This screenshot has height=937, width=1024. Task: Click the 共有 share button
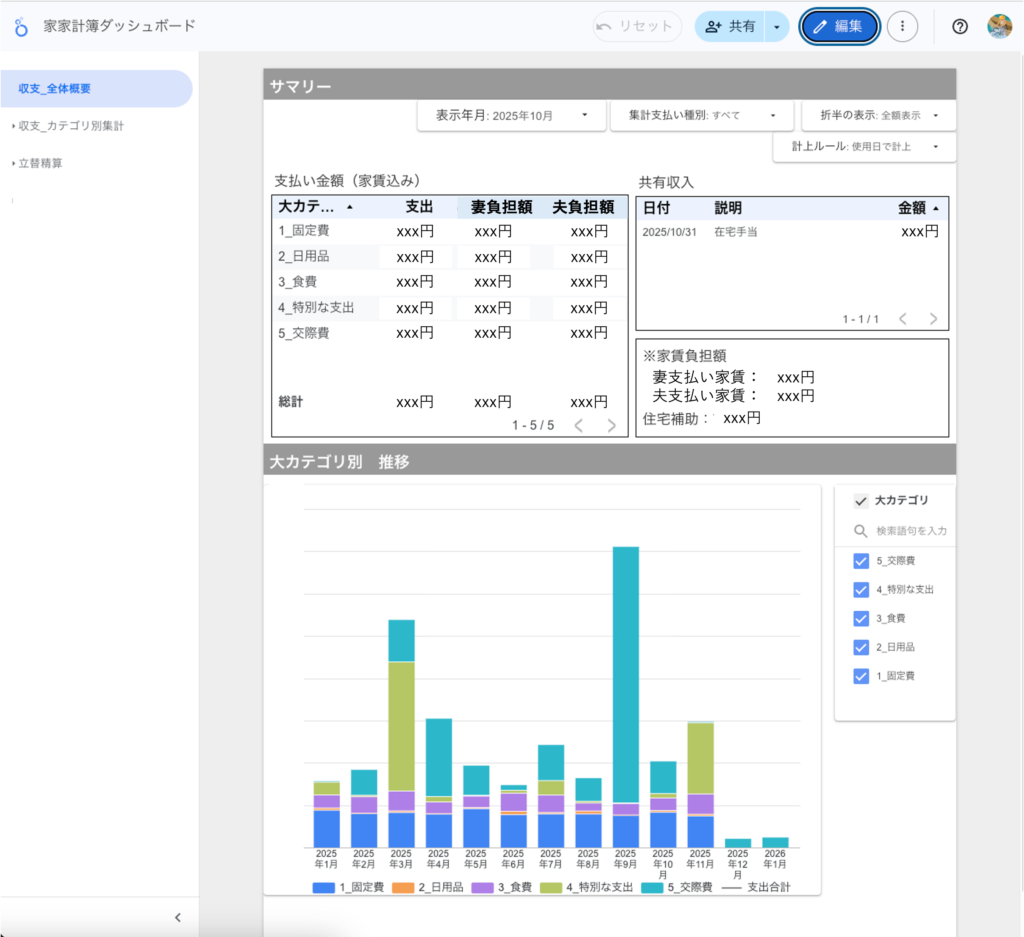tap(731, 27)
